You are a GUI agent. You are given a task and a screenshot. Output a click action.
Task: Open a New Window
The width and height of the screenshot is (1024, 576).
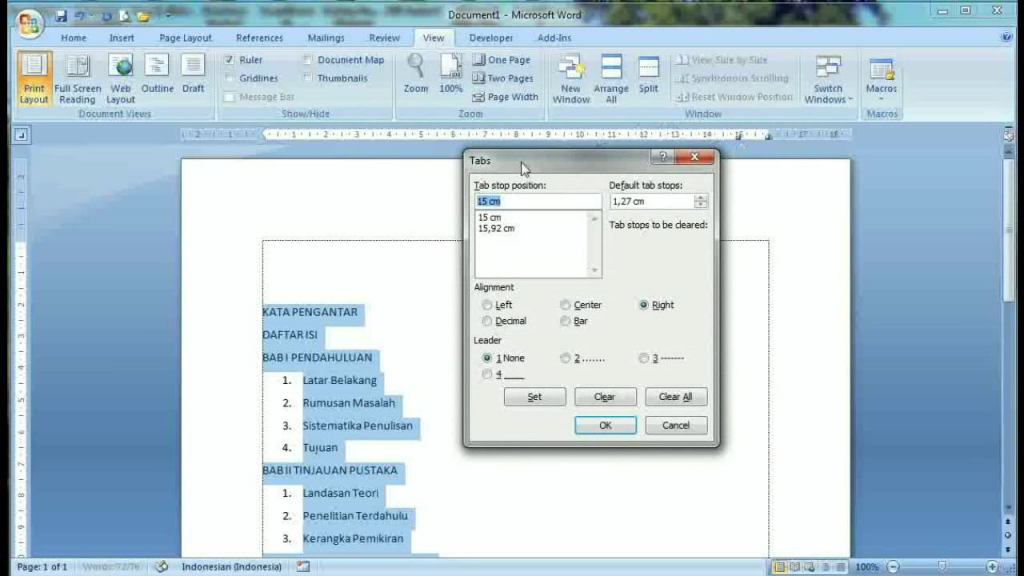pos(571,79)
